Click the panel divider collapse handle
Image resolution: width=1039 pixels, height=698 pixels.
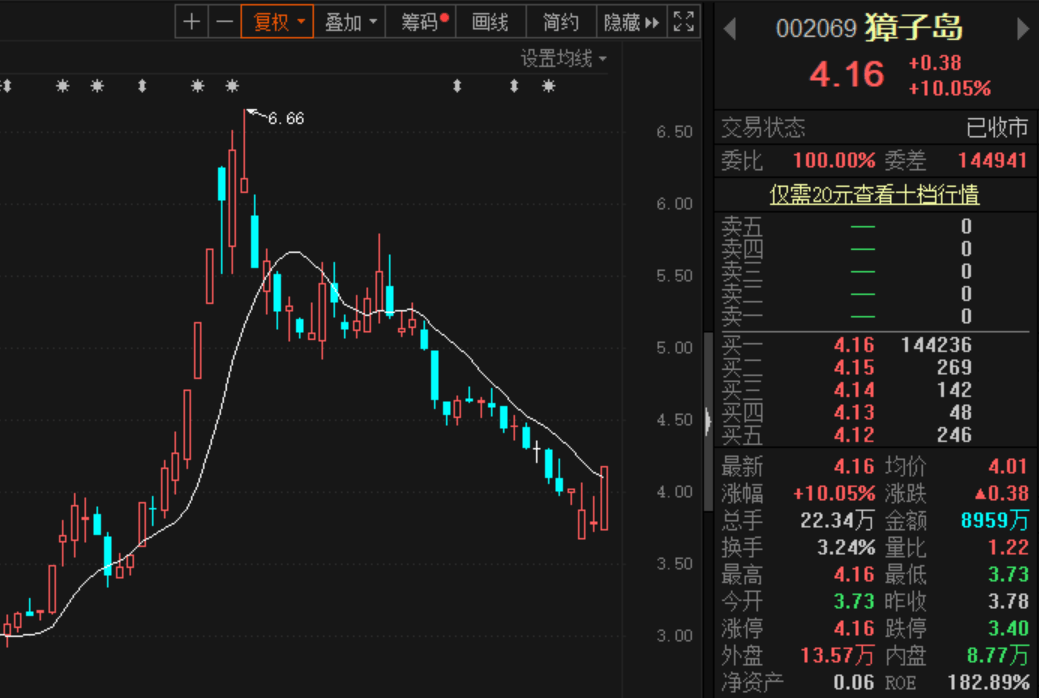click(708, 421)
